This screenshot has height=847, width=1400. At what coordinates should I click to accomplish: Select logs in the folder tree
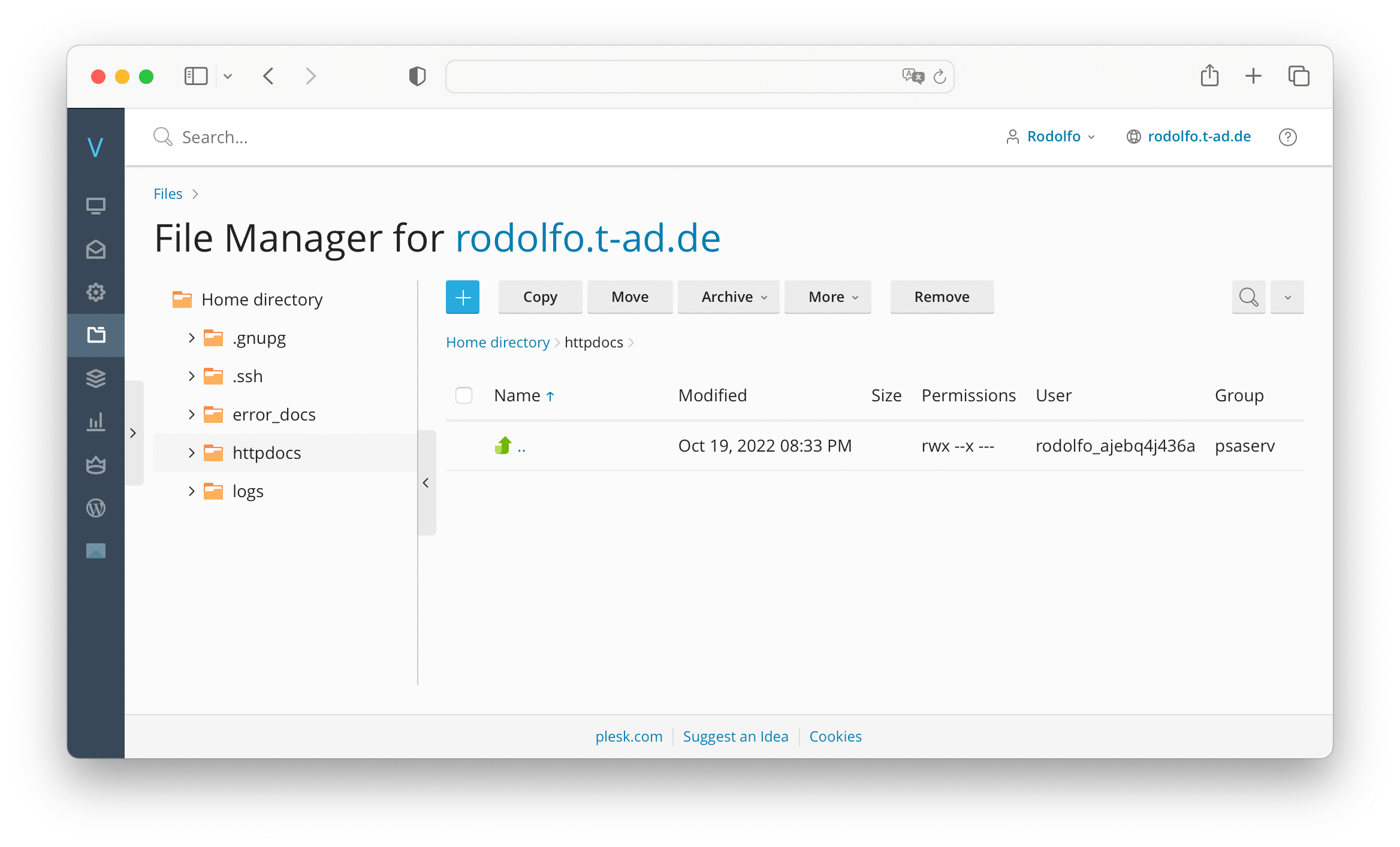click(x=248, y=491)
